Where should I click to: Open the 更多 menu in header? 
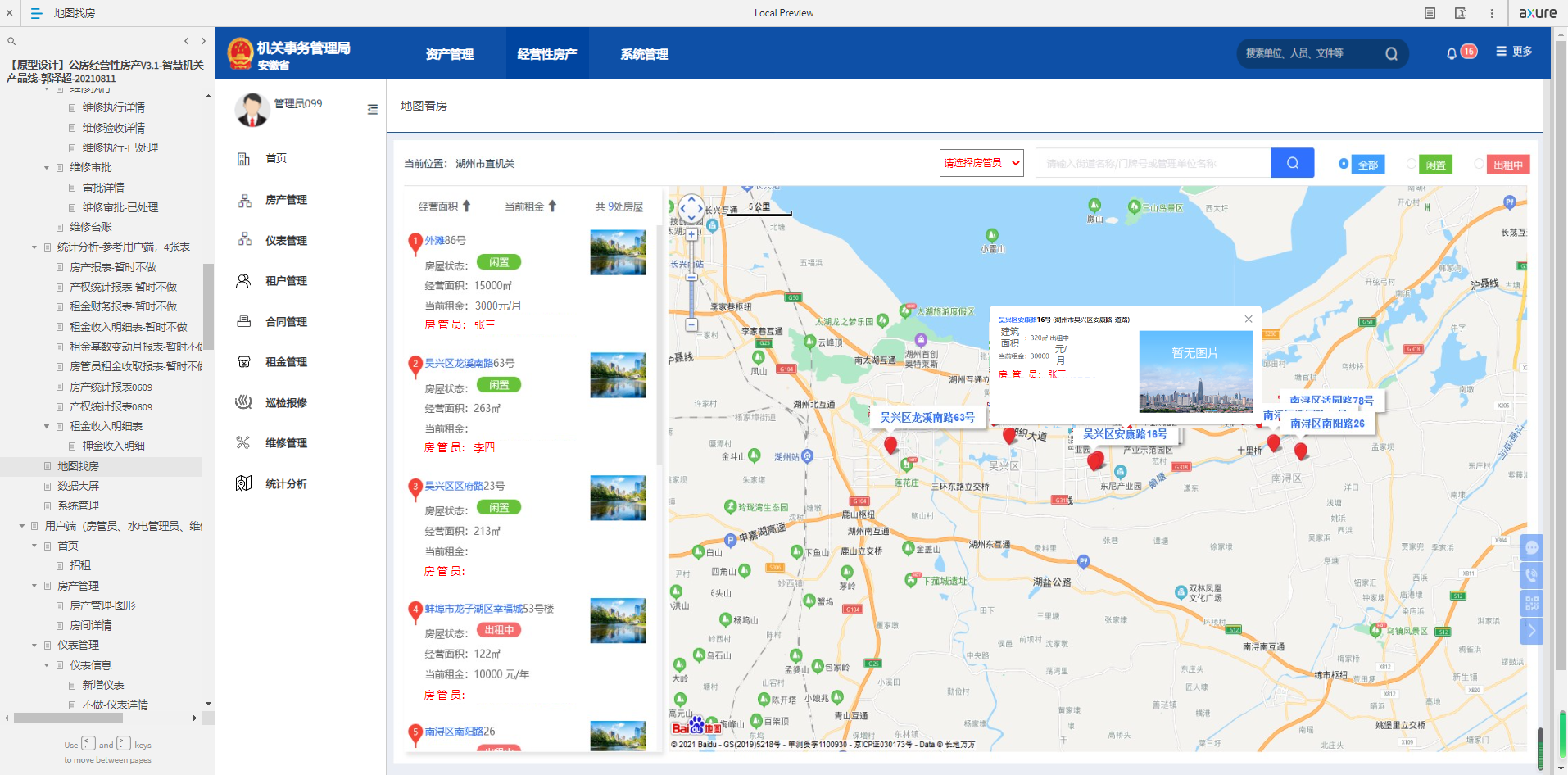(1514, 52)
